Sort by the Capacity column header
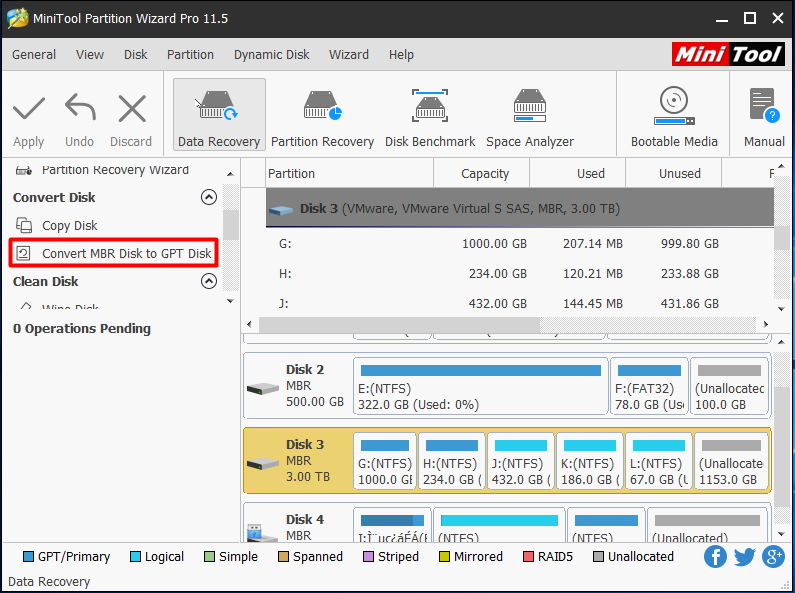Screen dimensions: 795x593 point(482,173)
